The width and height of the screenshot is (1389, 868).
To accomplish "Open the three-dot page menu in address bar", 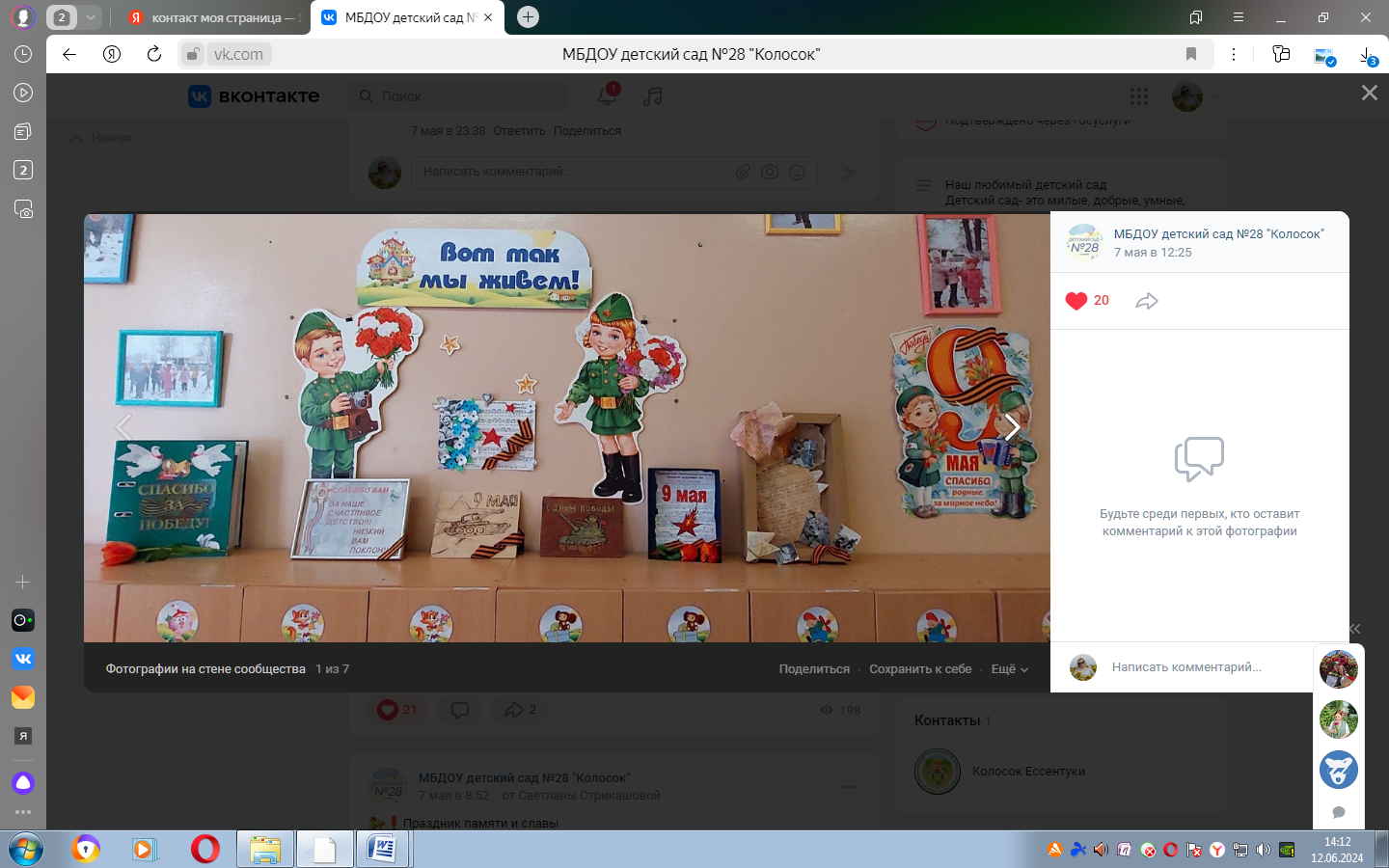I will point(1234,54).
